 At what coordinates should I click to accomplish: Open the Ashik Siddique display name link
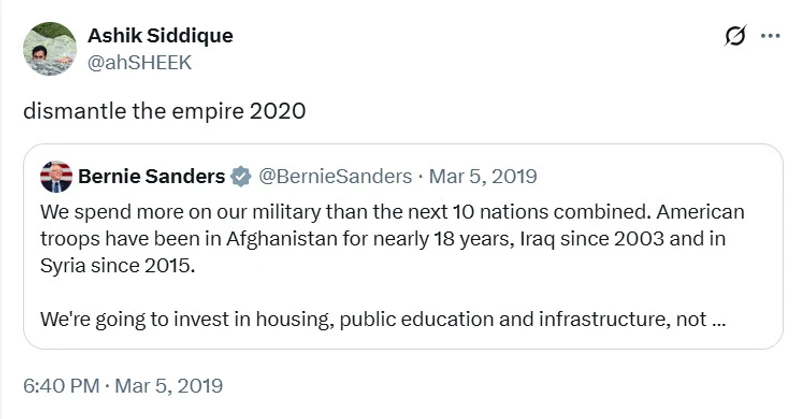point(160,35)
